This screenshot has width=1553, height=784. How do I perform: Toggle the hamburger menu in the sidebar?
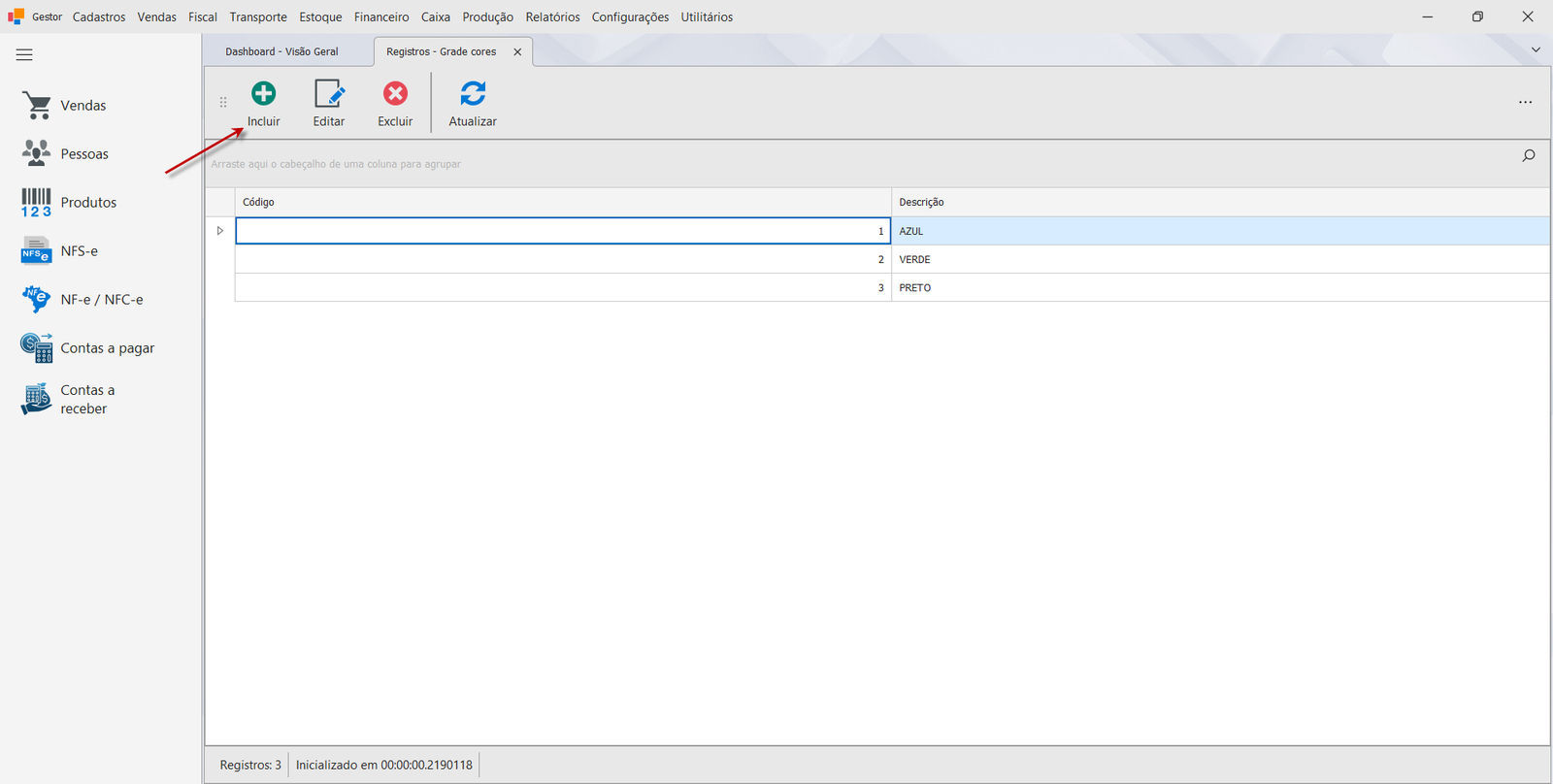pyautogui.click(x=24, y=55)
